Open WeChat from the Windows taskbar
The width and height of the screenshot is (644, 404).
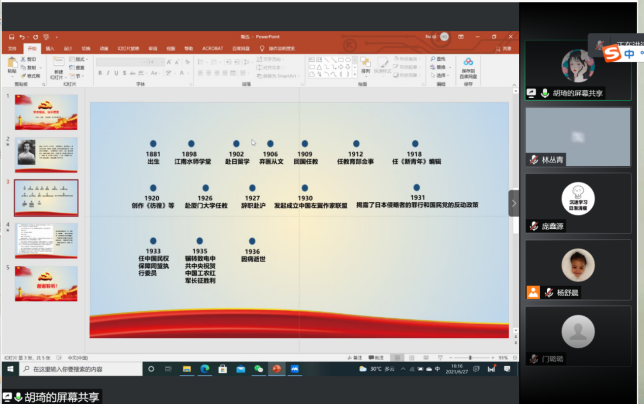pyautogui.click(x=258, y=369)
